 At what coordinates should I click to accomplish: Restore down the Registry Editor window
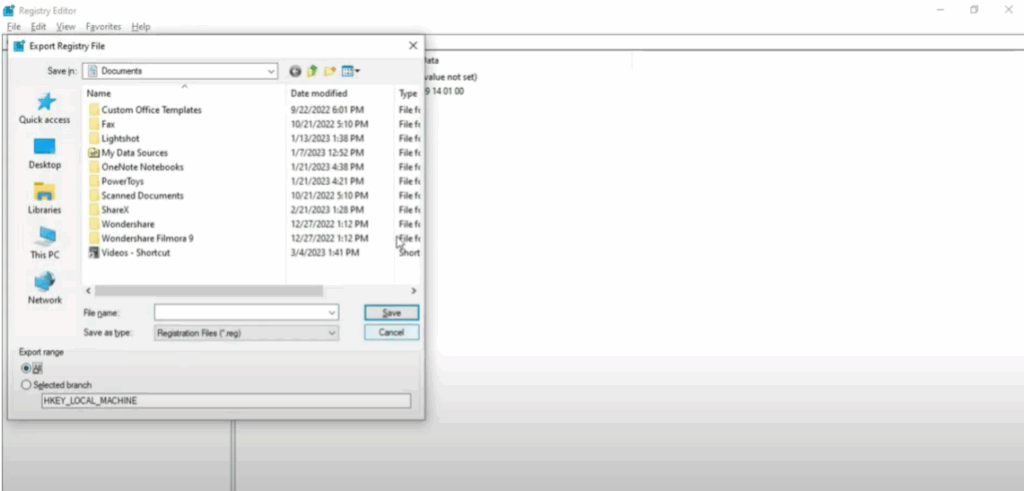(x=974, y=10)
